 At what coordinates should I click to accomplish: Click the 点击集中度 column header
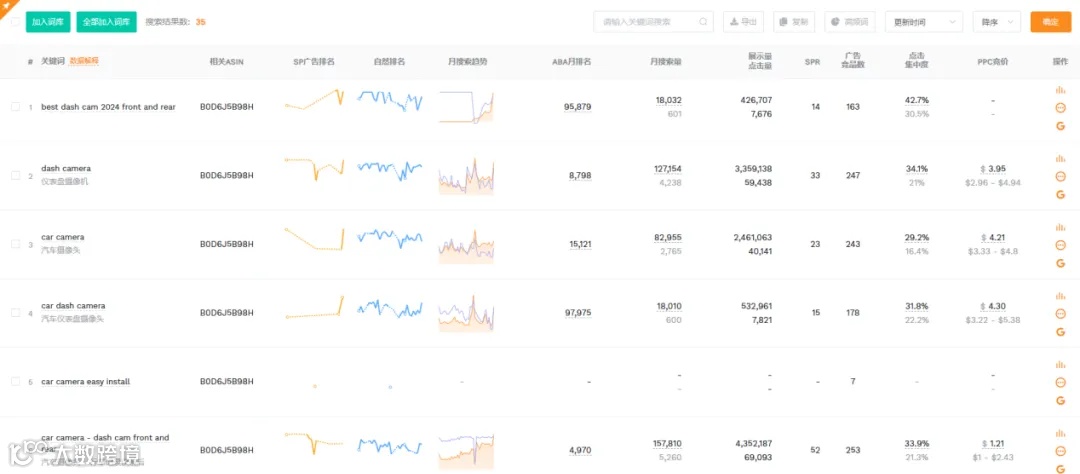point(917,61)
